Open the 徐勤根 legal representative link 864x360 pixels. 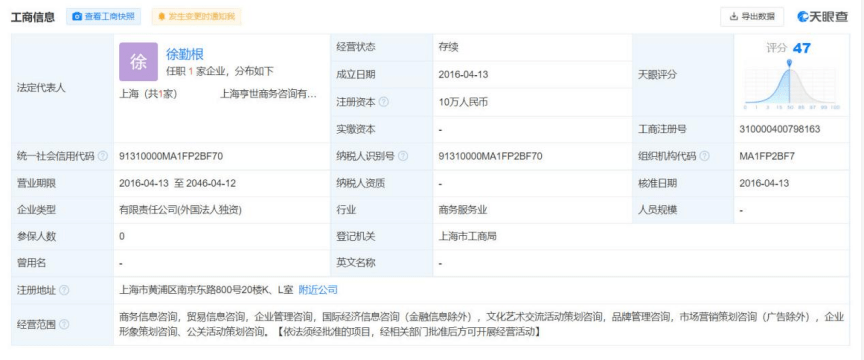pyautogui.click(x=185, y=54)
